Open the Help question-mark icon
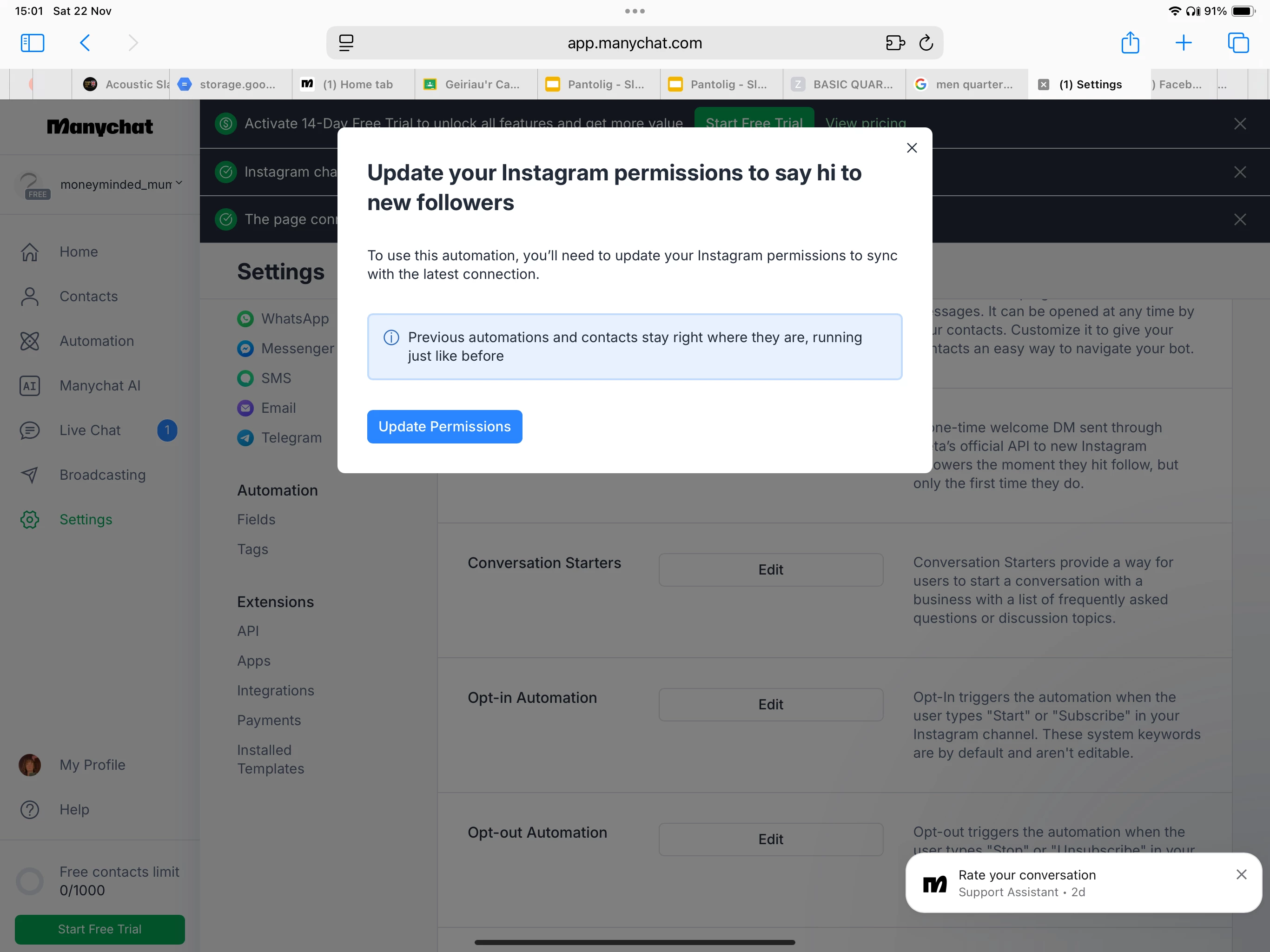 [x=30, y=810]
